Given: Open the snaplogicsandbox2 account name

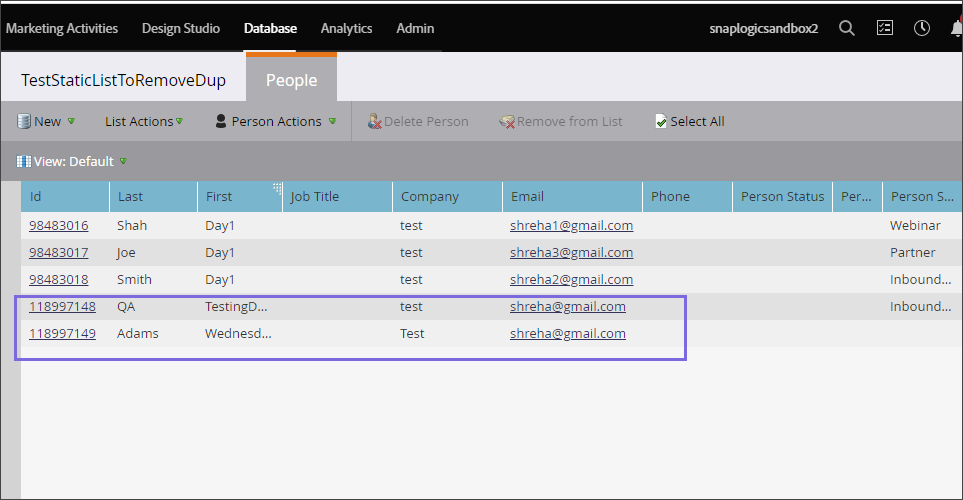Looking at the screenshot, I should coord(763,28).
